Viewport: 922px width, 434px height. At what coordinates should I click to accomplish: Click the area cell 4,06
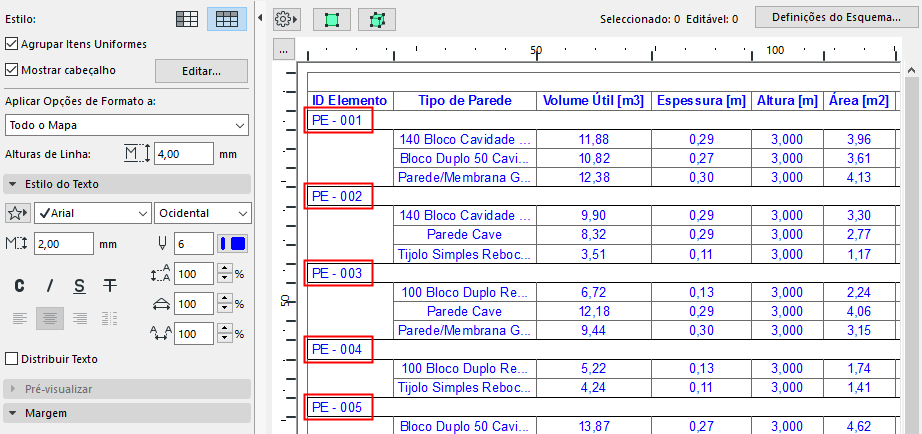(x=859, y=311)
